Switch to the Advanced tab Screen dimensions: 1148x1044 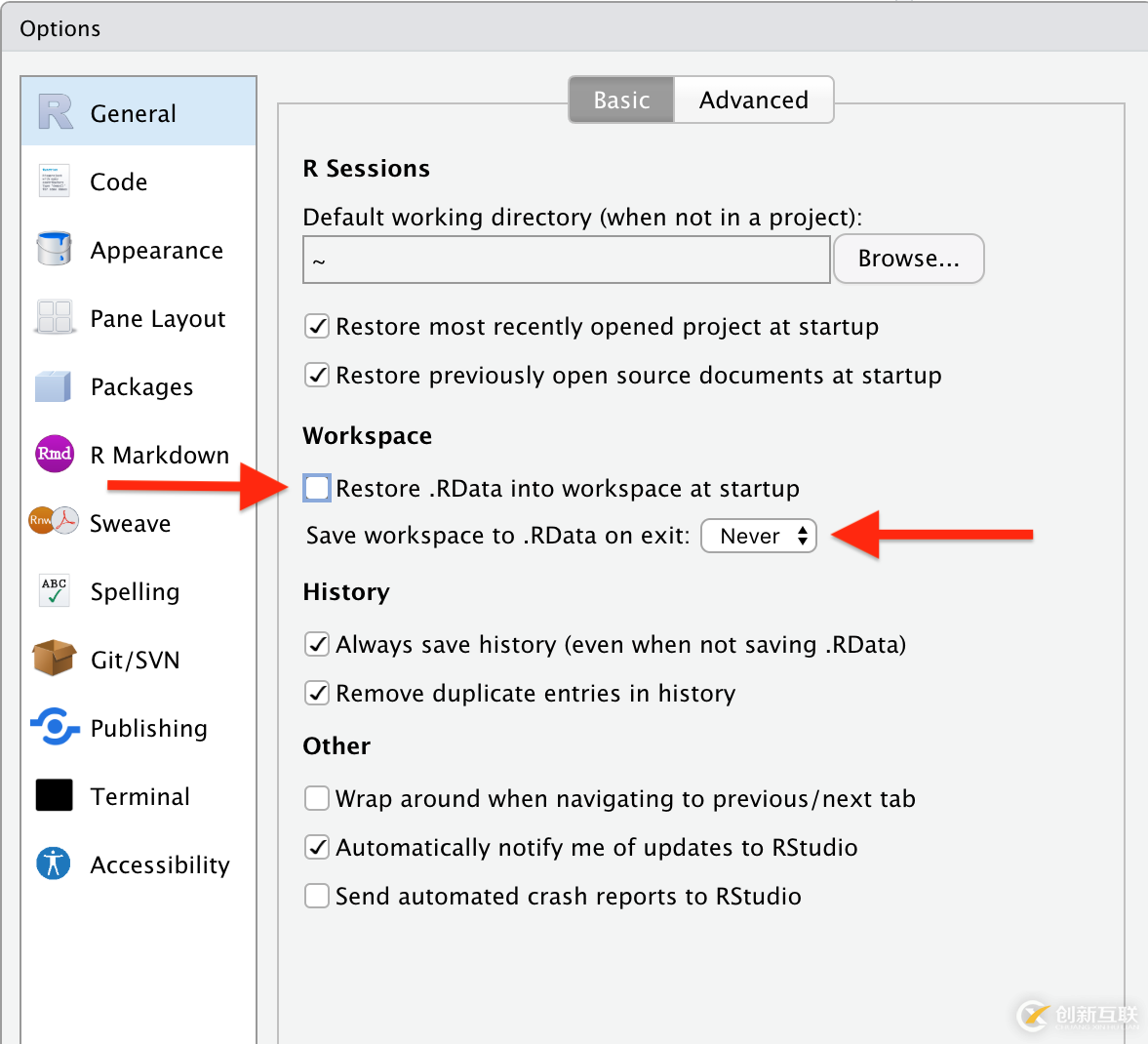[753, 100]
